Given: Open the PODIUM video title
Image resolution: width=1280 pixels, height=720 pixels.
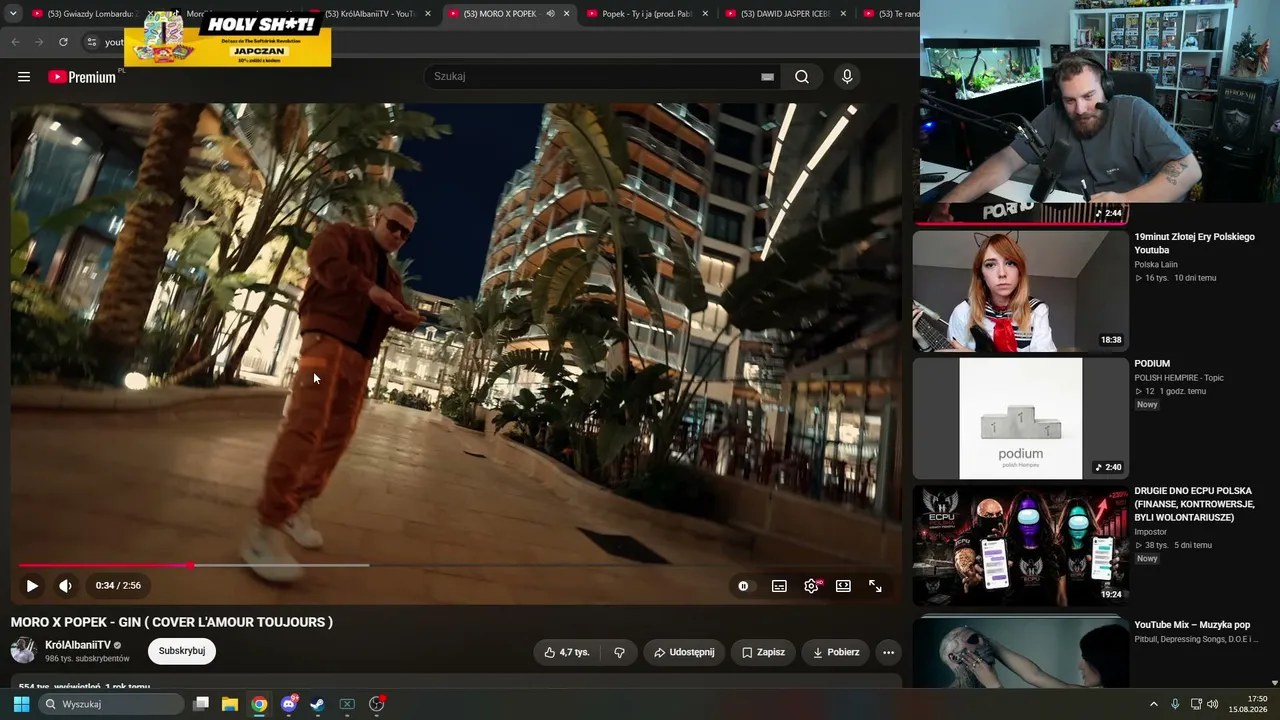Looking at the screenshot, I should [x=1152, y=364].
